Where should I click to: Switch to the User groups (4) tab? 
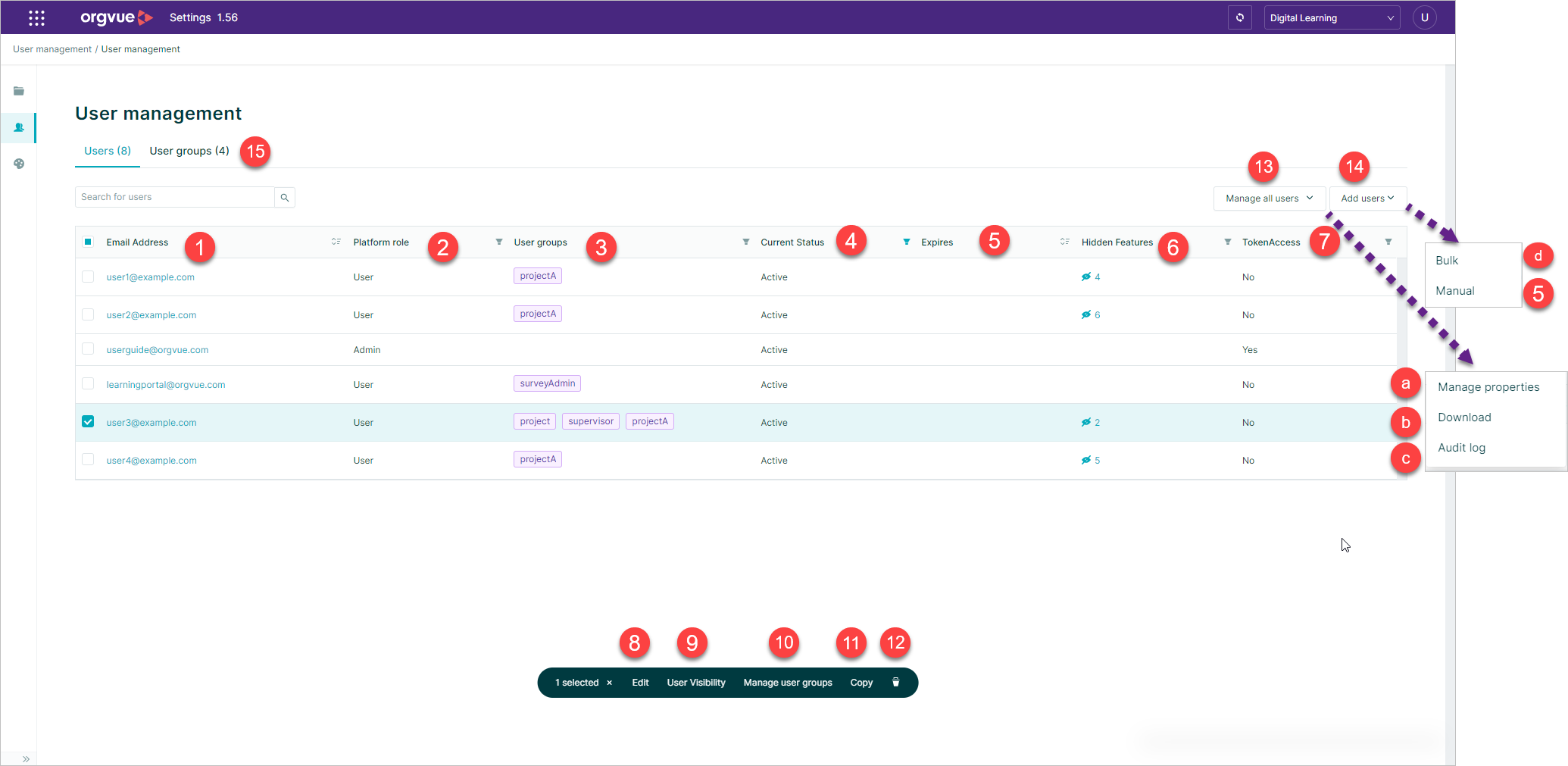189,151
